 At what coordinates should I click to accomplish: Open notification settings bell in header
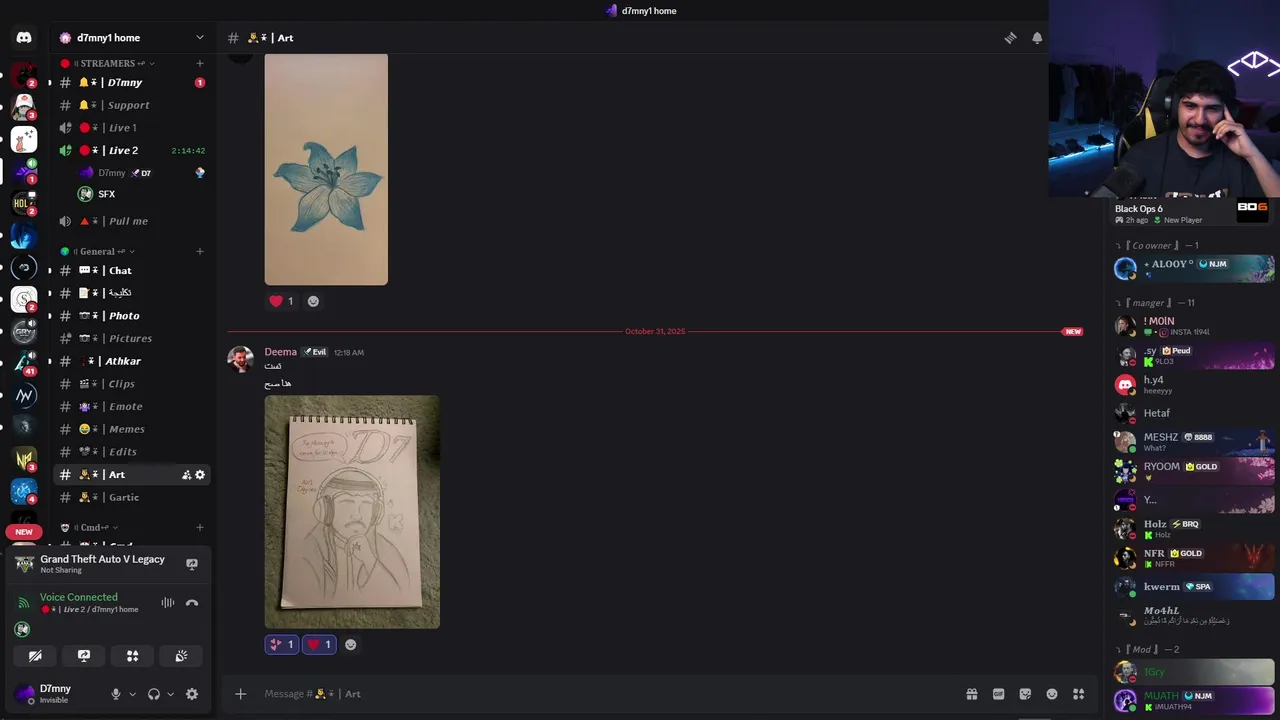click(1037, 38)
